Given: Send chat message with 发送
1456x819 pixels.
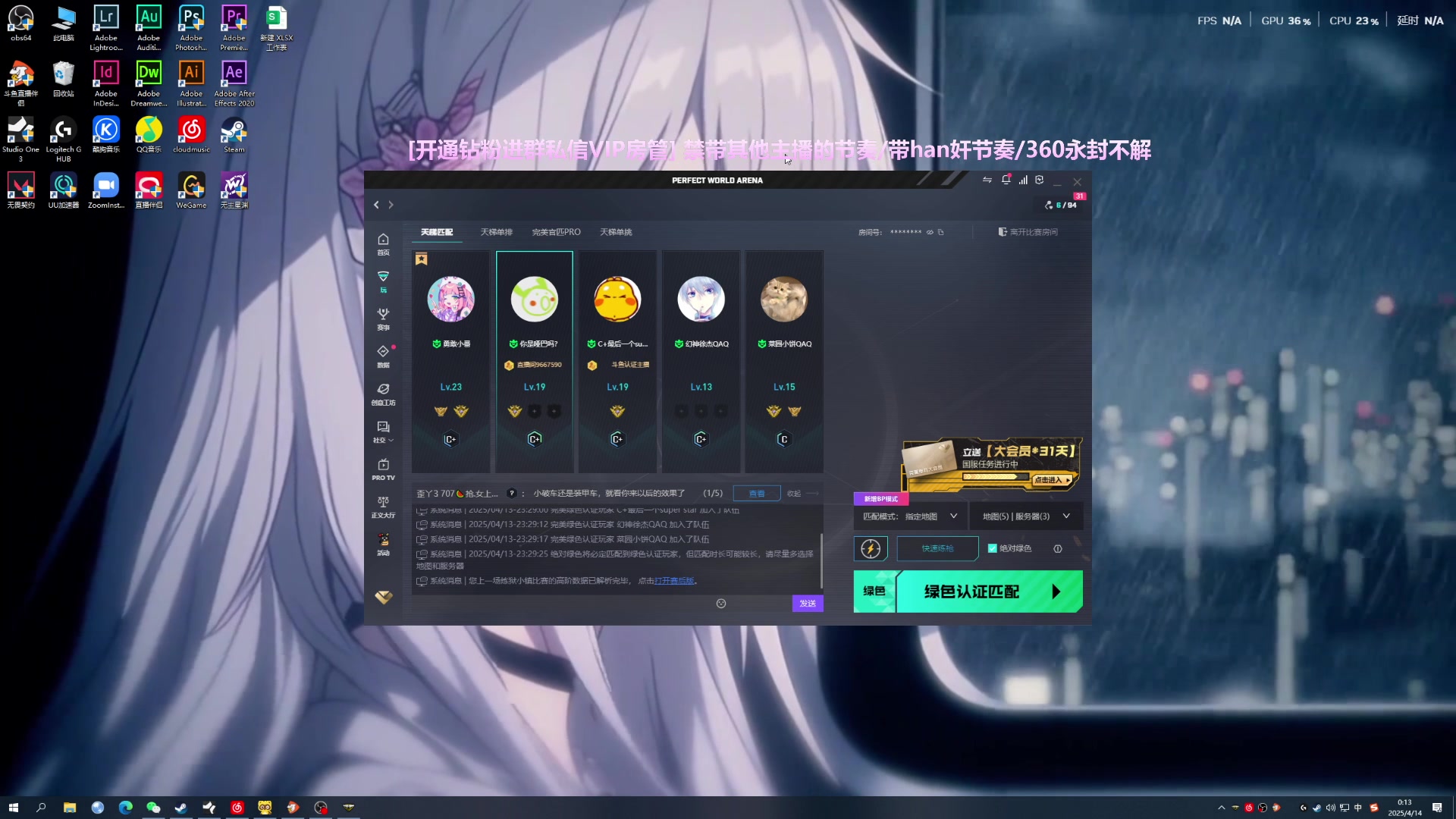Looking at the screenshot, I should 808,604.
